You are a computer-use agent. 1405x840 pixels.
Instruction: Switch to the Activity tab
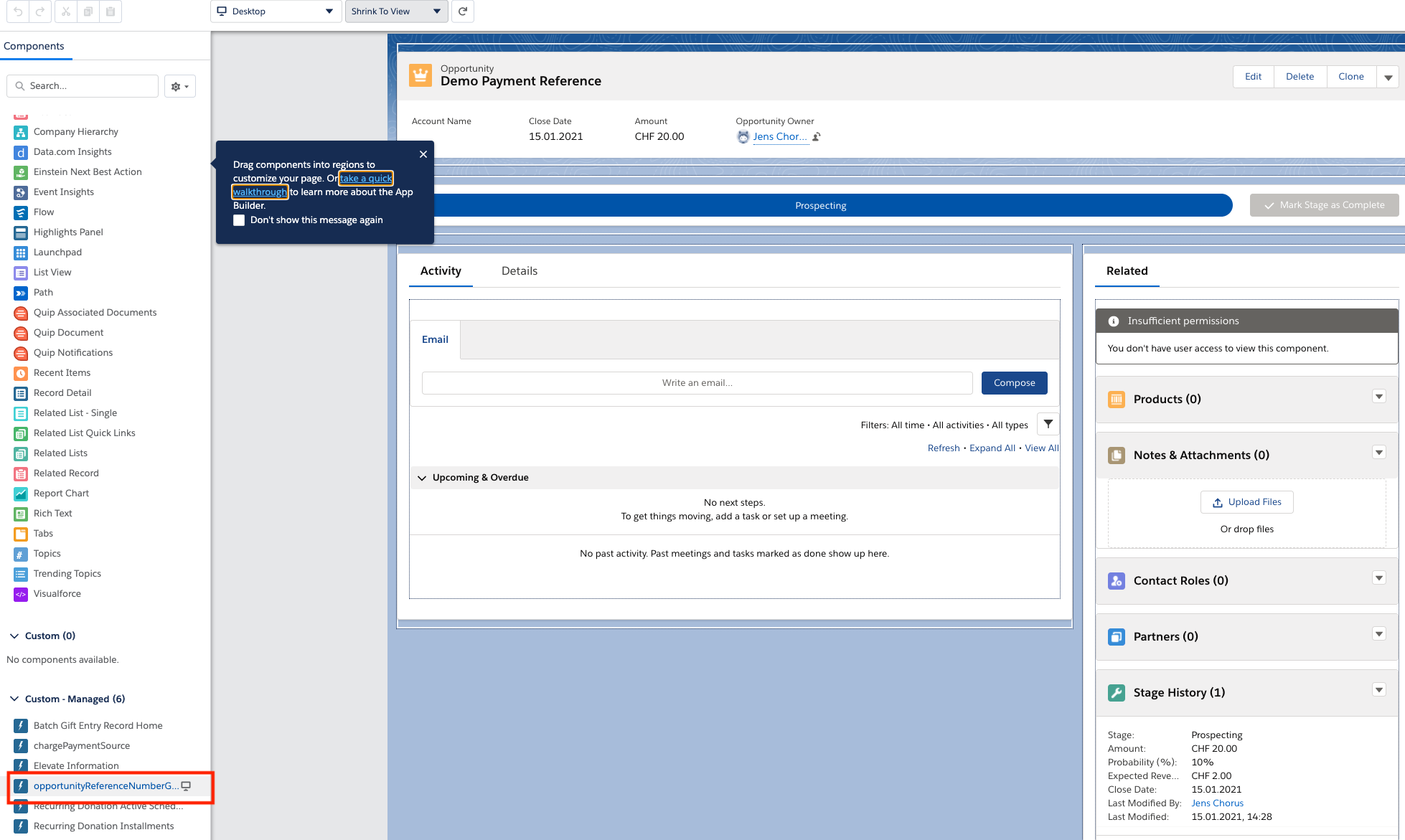click(x=441, y=271)
